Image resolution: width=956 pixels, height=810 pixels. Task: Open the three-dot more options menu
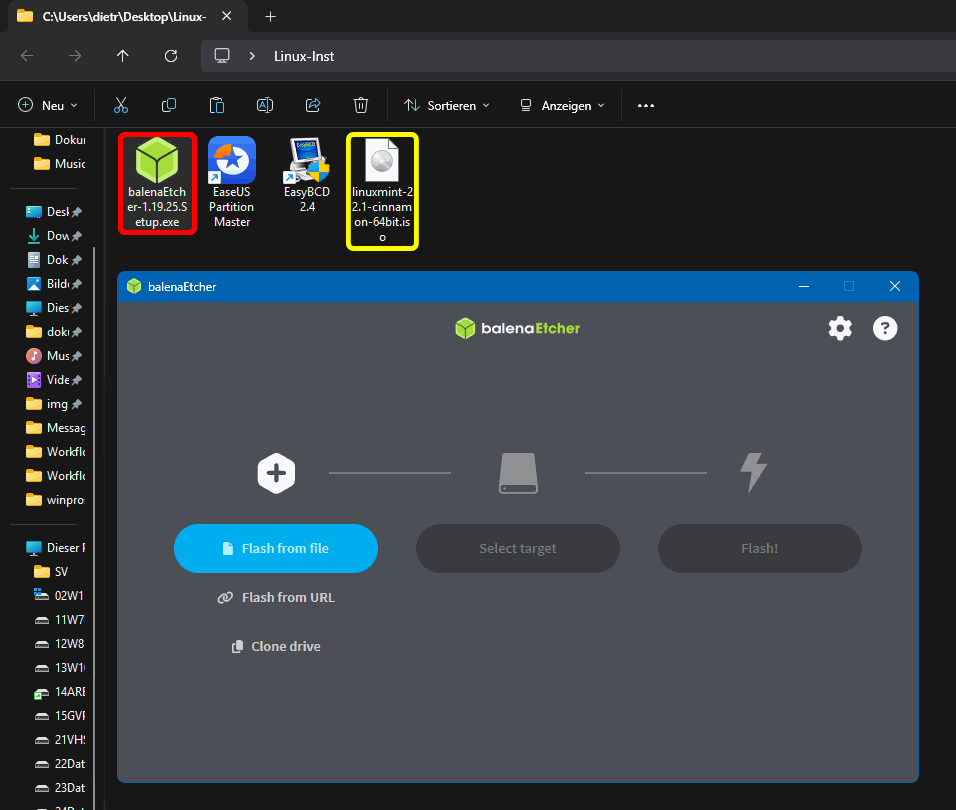(646, 105)
